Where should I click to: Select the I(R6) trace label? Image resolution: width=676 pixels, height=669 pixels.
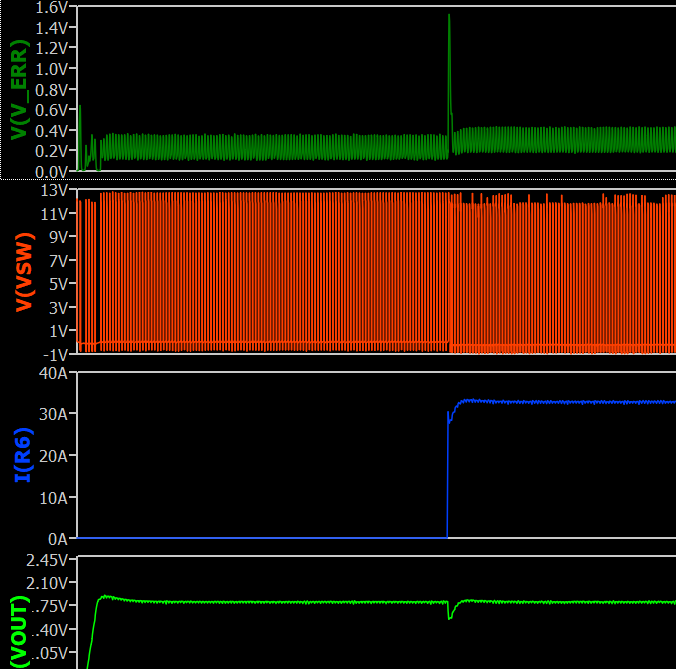click(23, 455)
